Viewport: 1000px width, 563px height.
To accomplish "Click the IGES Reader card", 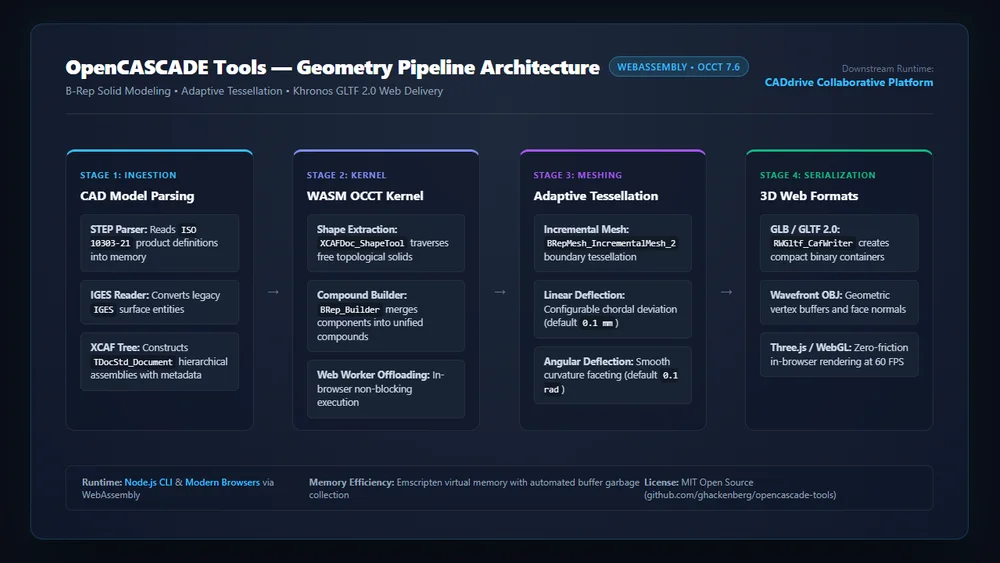I will click(x=159, y=302).
